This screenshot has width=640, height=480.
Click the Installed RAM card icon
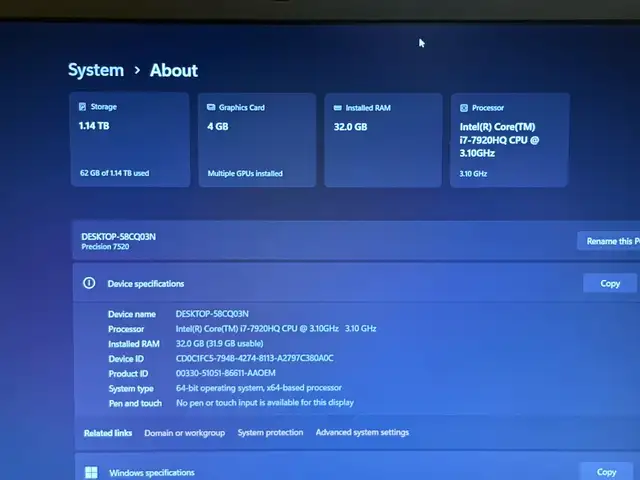click(x=338, y=108)
